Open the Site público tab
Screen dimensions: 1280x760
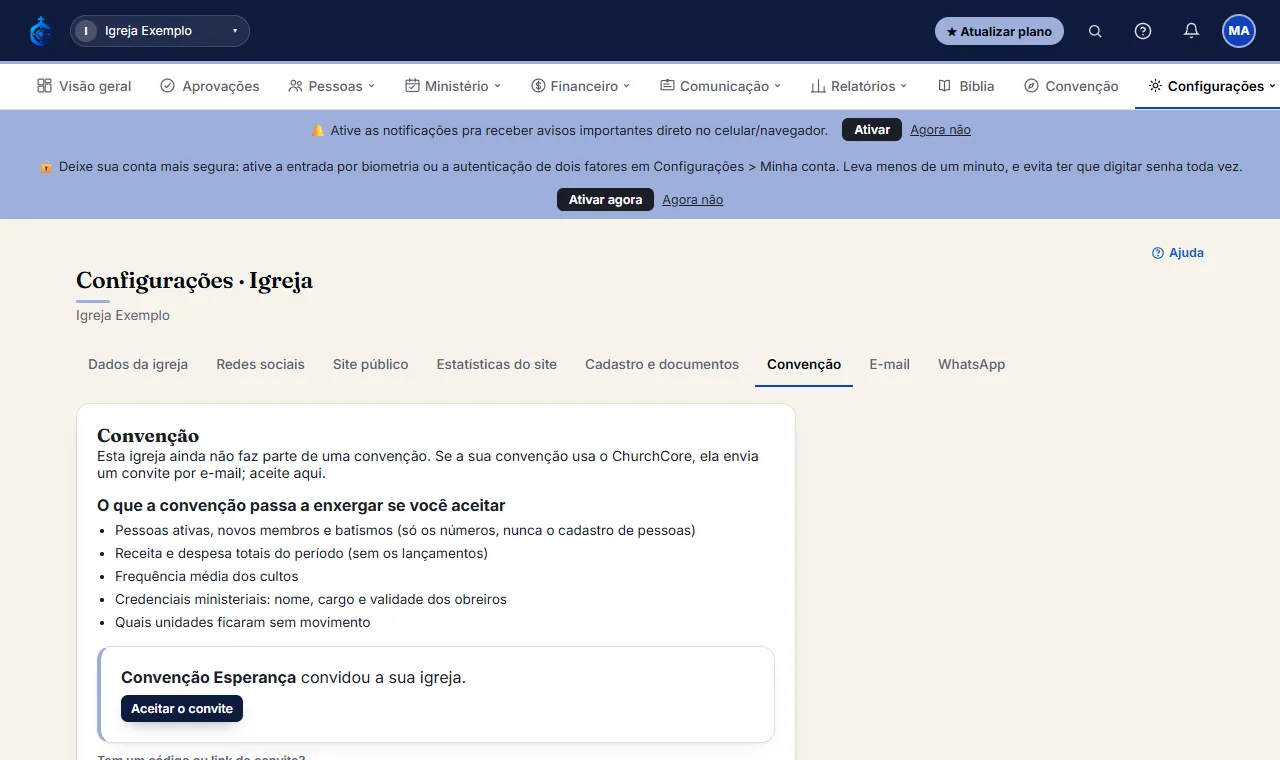coord(371,365)
